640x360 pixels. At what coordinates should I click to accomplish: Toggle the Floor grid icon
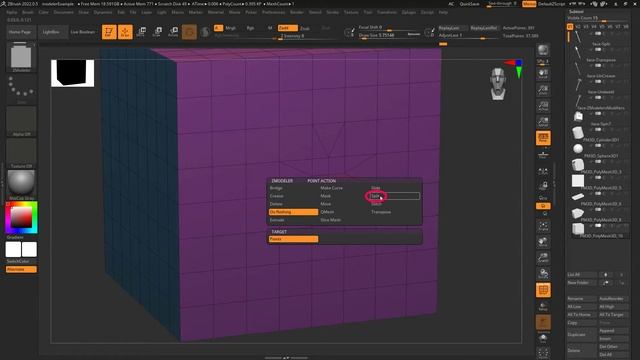tap(543, 154)
